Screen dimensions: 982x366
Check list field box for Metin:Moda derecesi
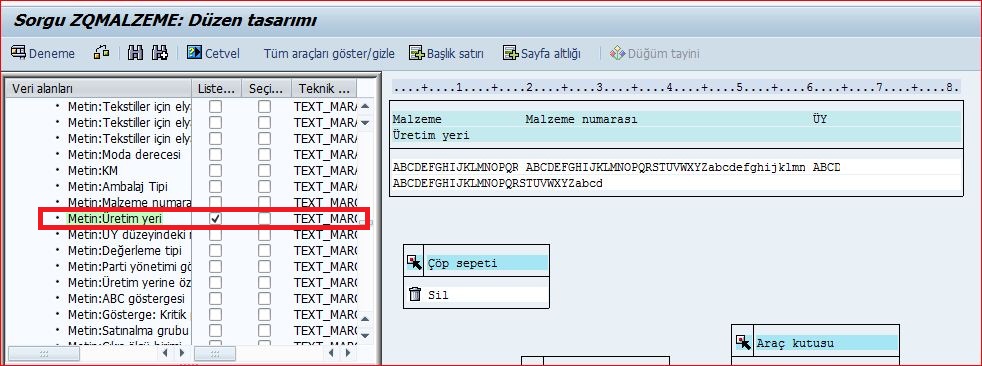[215, 154]
